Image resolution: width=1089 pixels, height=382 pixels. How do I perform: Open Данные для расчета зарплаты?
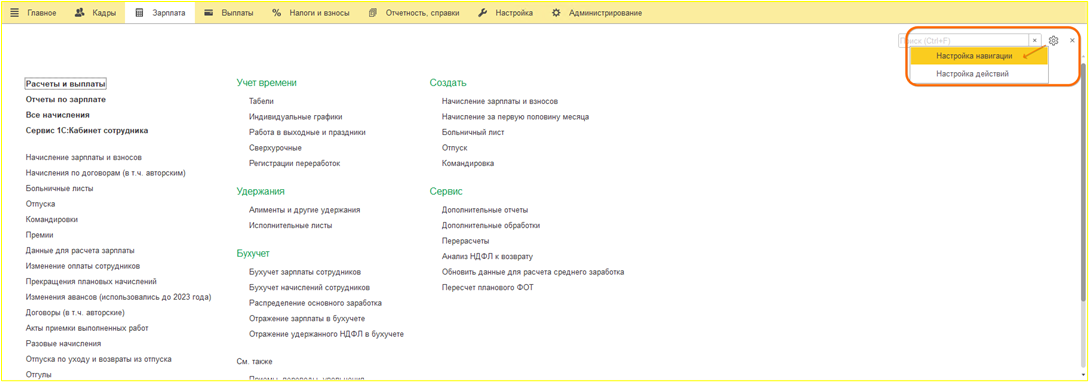click(80, 250)
